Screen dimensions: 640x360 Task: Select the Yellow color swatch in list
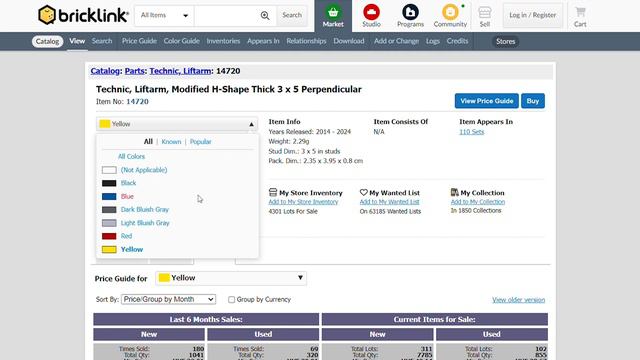click(109, 249)
